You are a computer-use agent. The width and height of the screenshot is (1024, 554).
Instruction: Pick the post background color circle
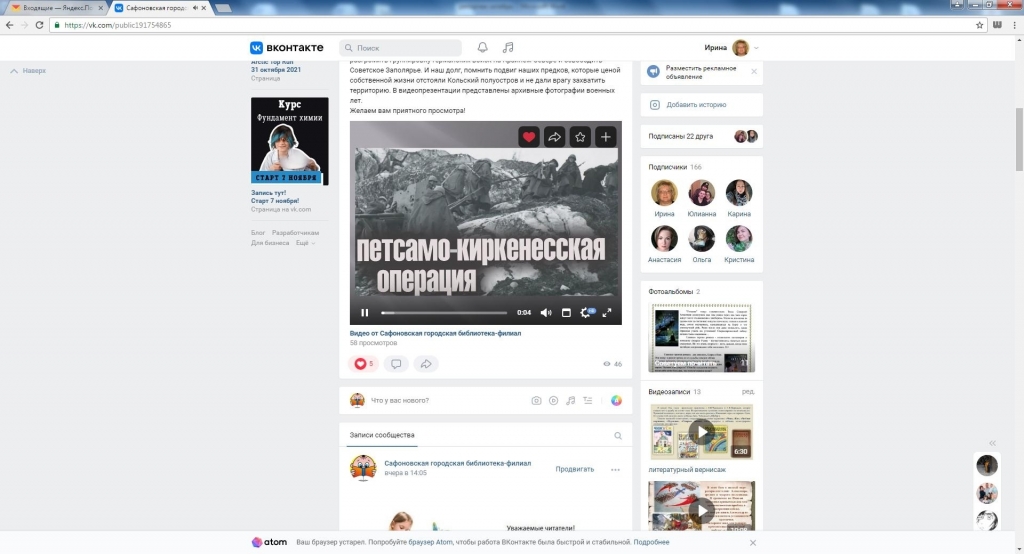(616, 400)
